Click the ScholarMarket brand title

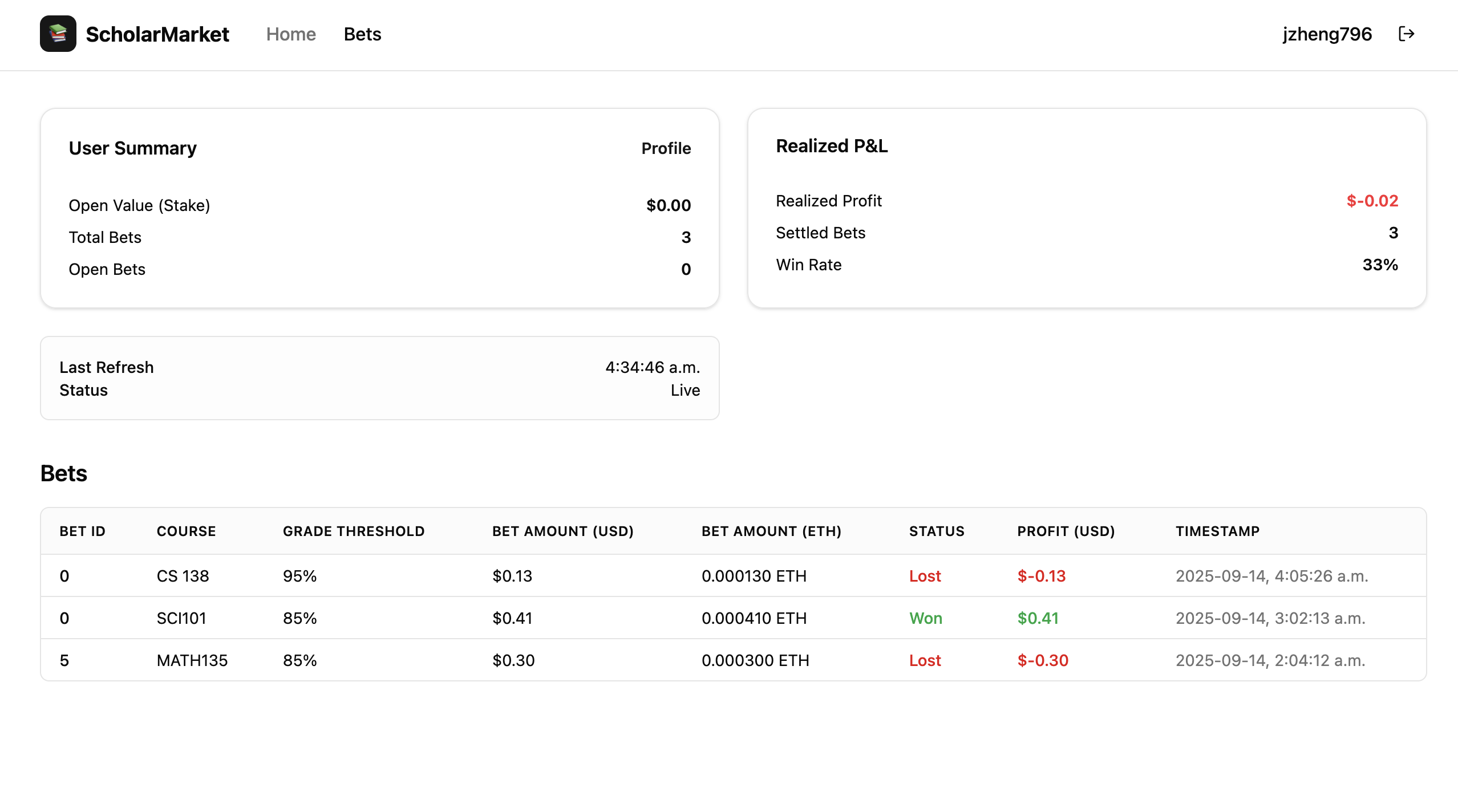pyautogui.click(x=157, y=34)
